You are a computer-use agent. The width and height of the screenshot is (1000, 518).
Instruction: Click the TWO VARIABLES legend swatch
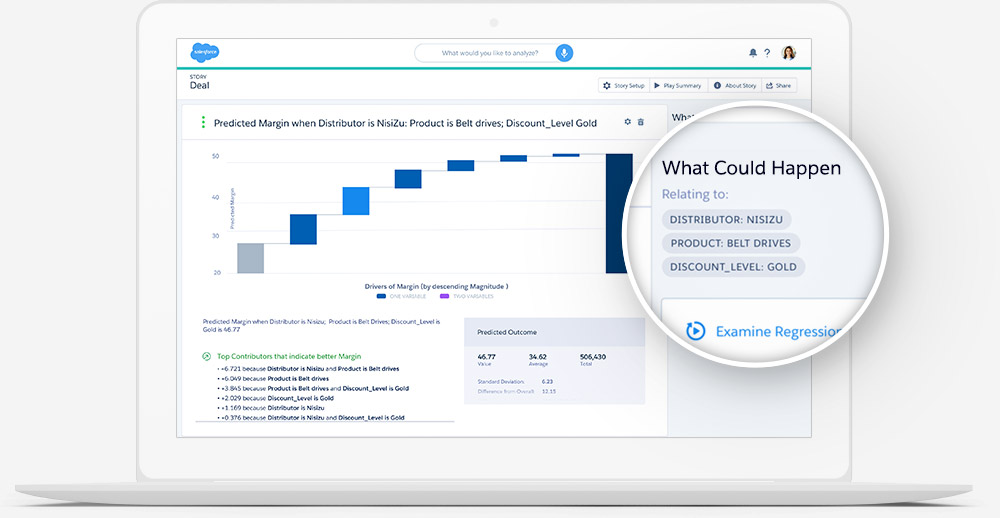(x=445, y=296)
